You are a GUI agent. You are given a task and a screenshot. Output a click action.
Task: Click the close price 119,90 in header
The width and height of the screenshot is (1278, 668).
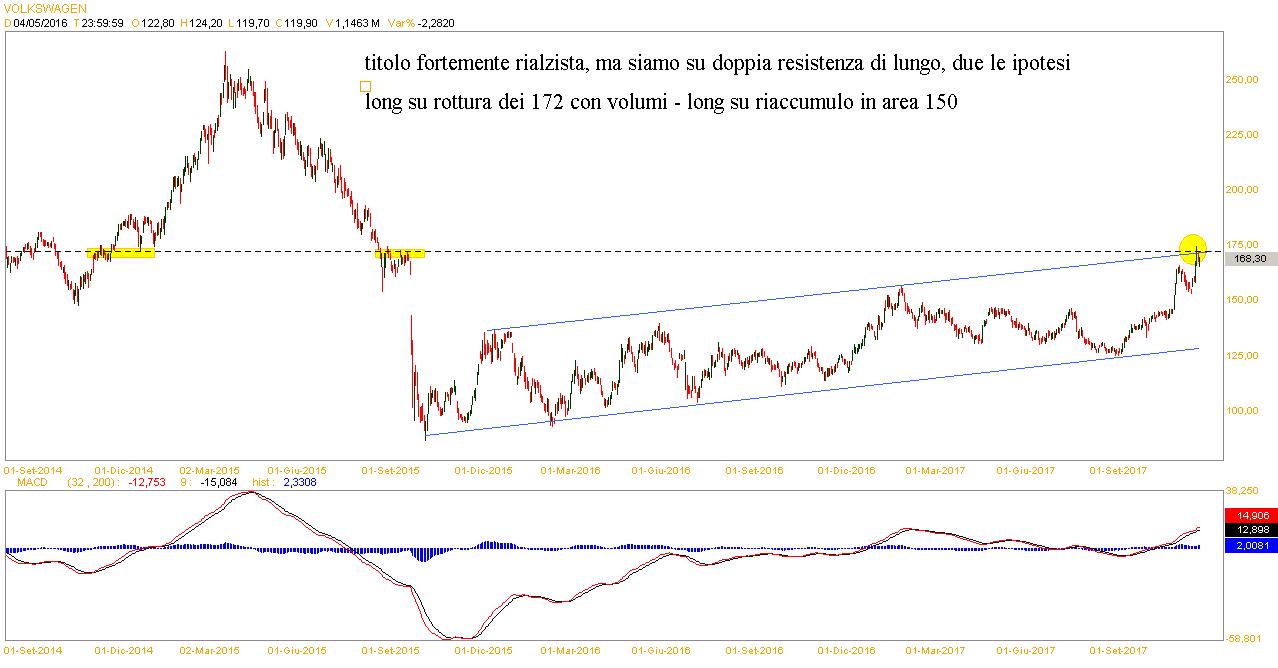tap(302, 22)
